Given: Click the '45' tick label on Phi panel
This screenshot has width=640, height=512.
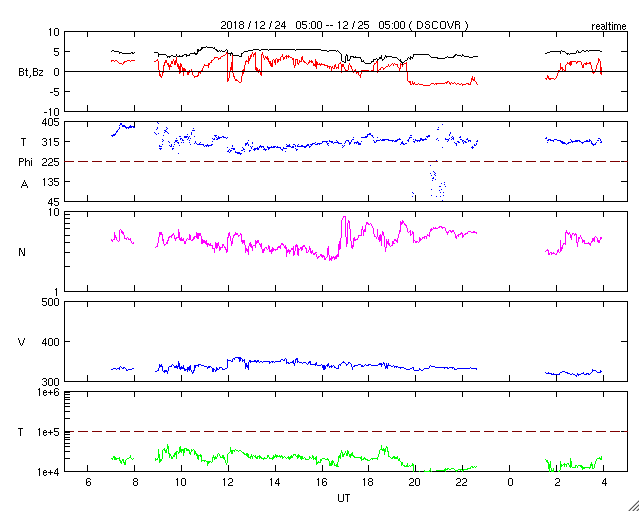Looking at the screenshot, I should [x=54, y=202].
